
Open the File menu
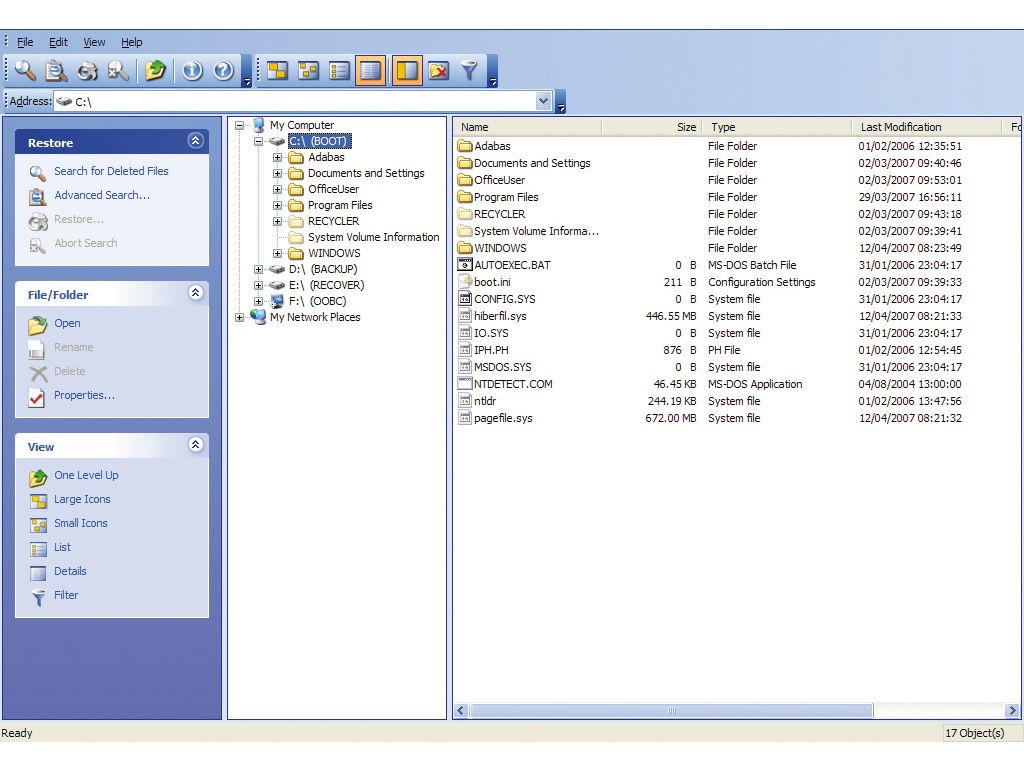pyautogui.click(x=25, y=42)
